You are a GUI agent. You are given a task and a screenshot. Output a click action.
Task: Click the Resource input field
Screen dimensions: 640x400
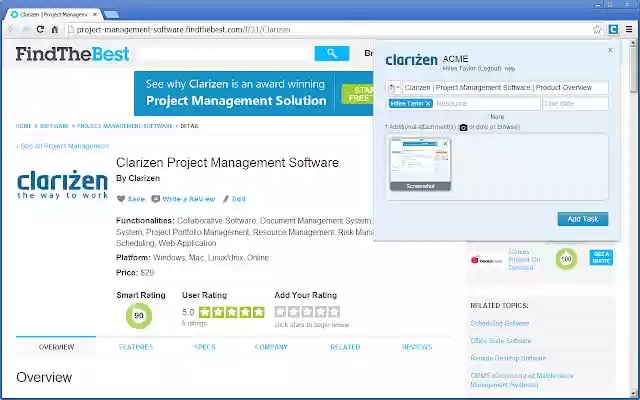(x=486, y=104)
